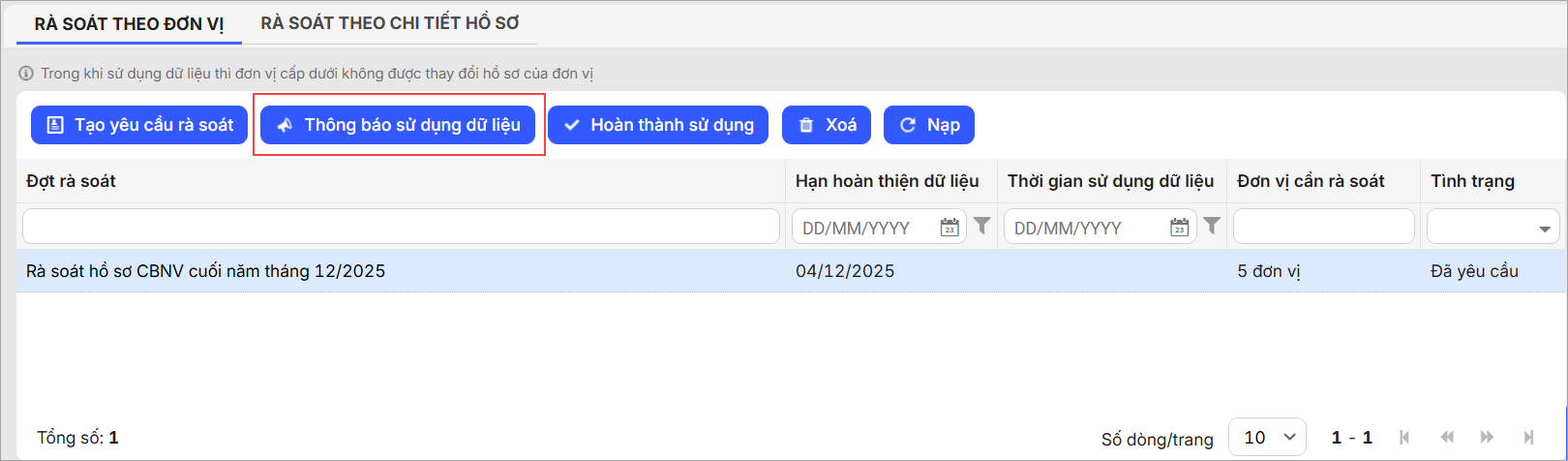Image resolution: width=1568 pixels, height=461 pixels.
Task: Click Tạo yêu cầu rà soát button
Action: (x=139, y=125)
